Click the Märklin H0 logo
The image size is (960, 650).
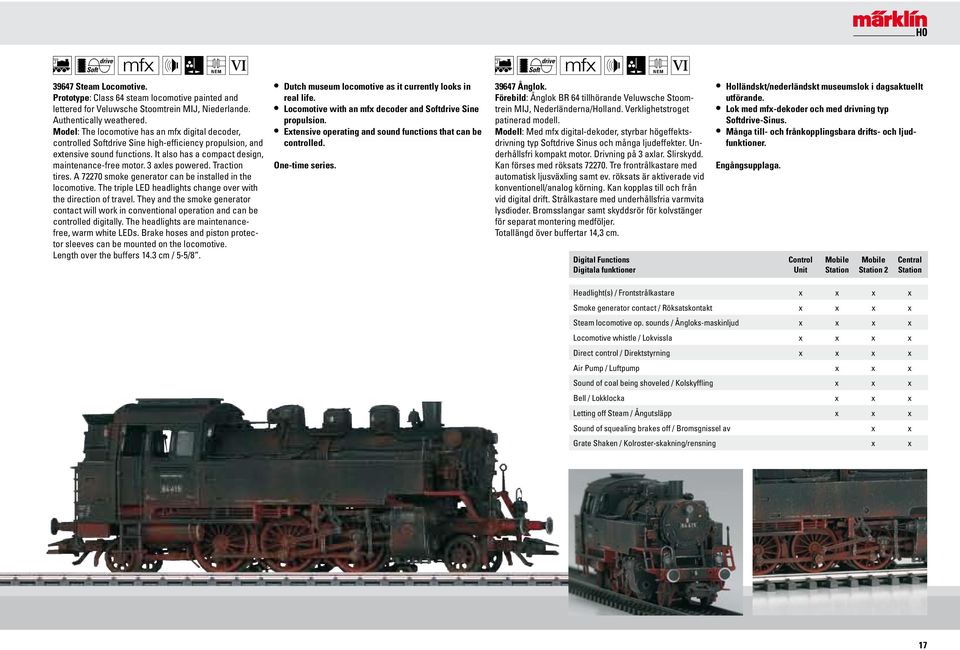coord(890,24)
